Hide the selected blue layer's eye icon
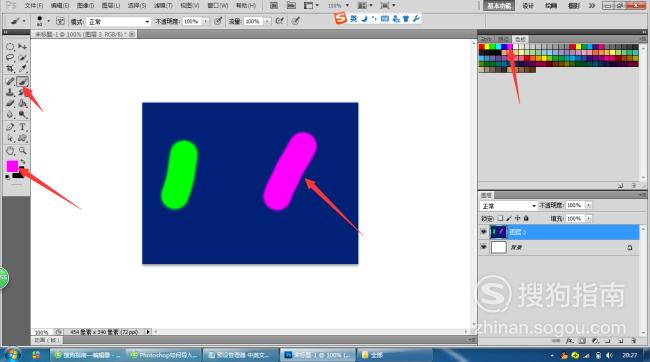The image size is (650, 362). 483,232
